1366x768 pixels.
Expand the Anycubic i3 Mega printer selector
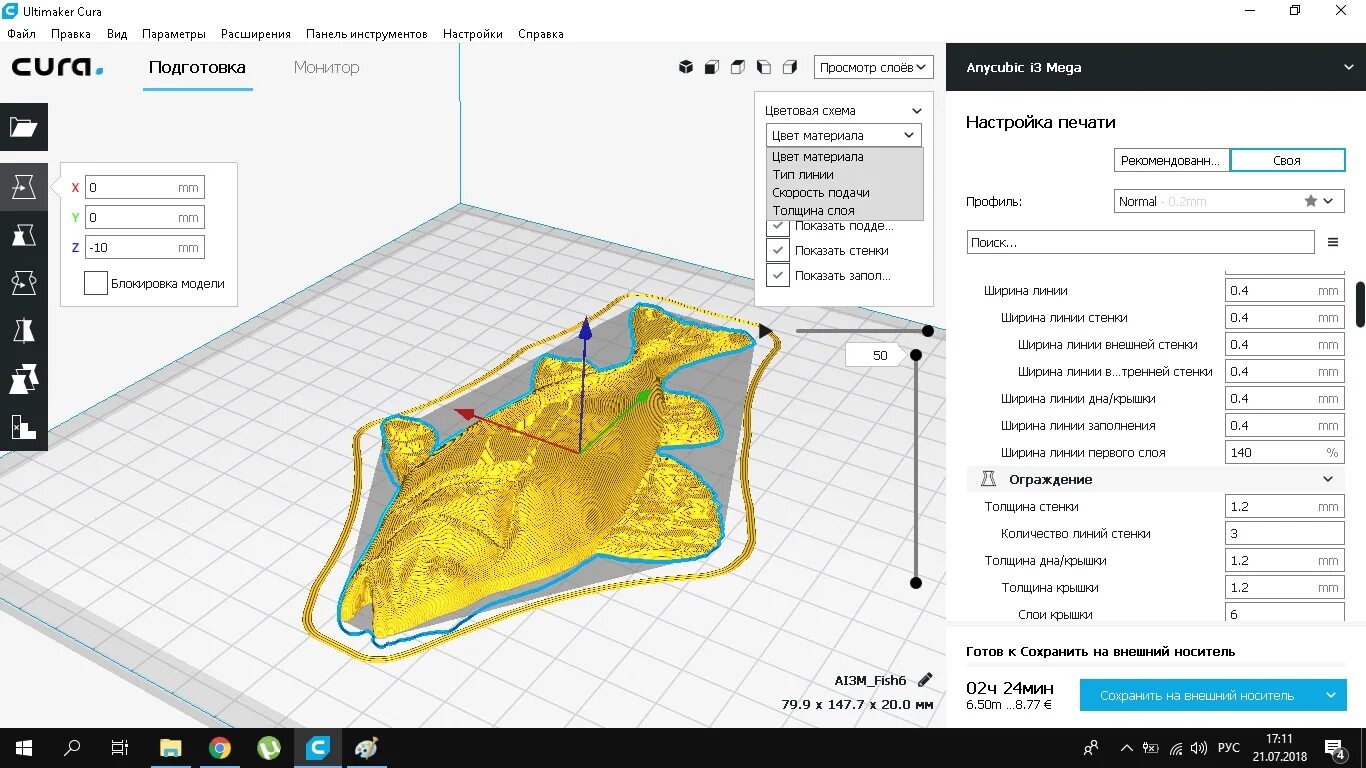[x=1156, y=68]
